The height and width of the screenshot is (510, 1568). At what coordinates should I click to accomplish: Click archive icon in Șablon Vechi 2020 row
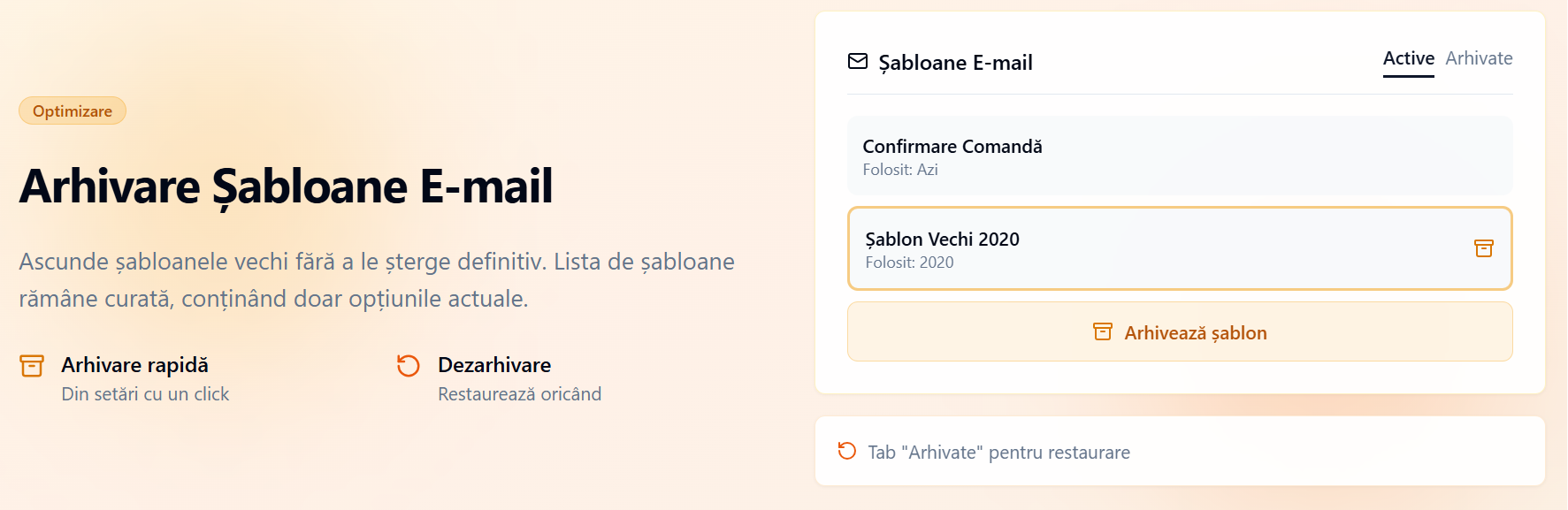[1483, 248]
